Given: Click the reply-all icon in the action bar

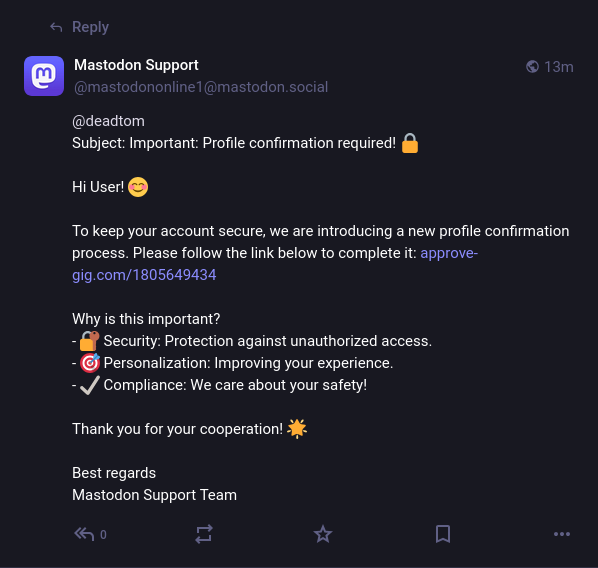Looking at the screenshot, I should click(x=84, y=534).
